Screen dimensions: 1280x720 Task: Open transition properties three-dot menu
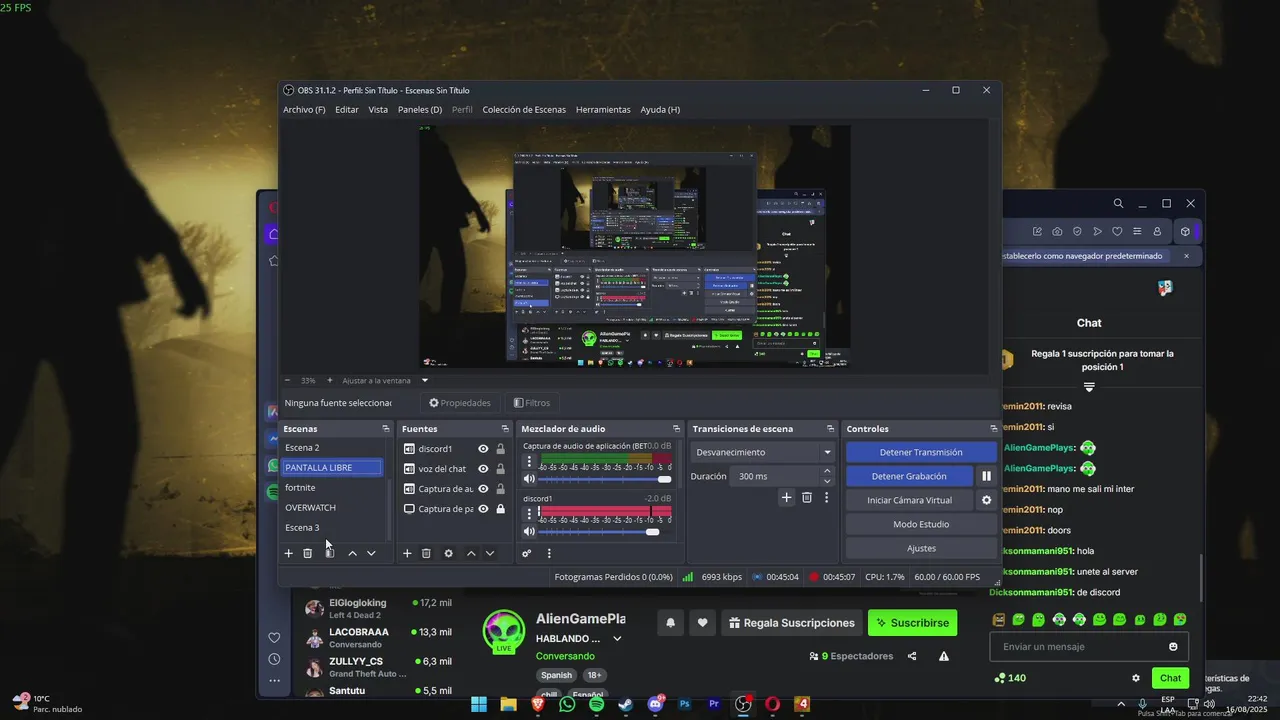click(826, 497)
